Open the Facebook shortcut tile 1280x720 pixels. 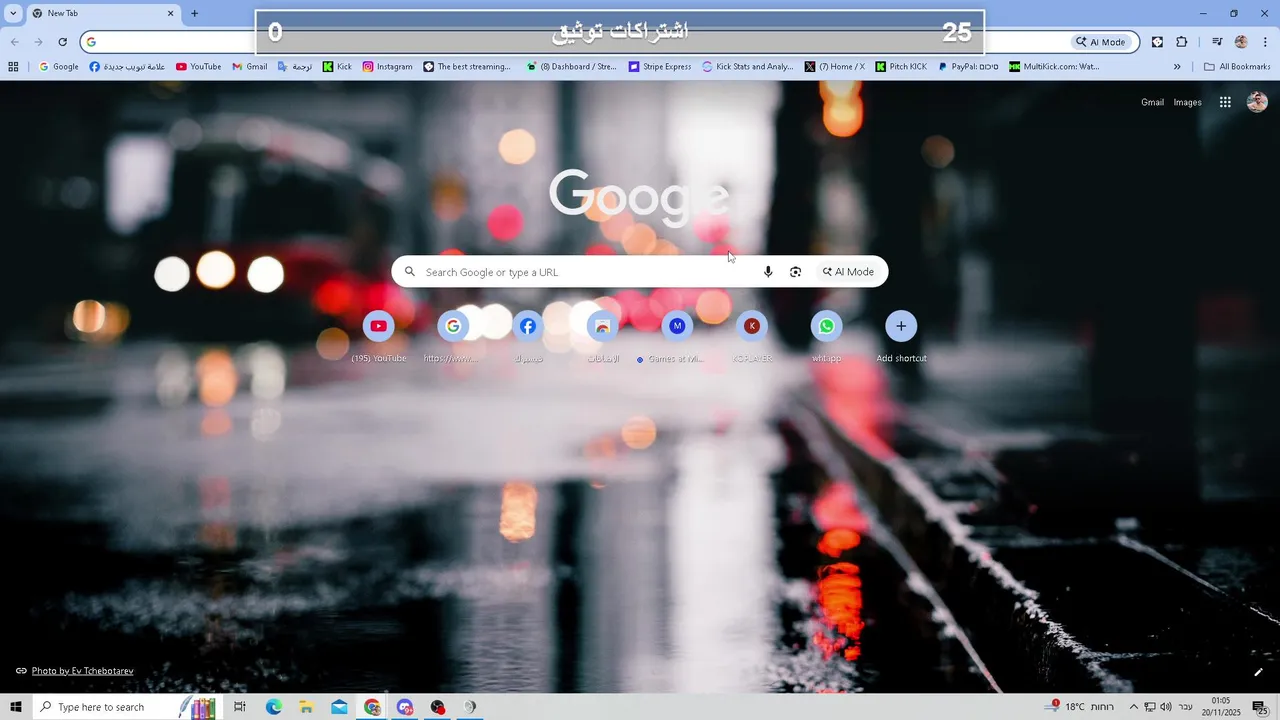tap(527, 336)
